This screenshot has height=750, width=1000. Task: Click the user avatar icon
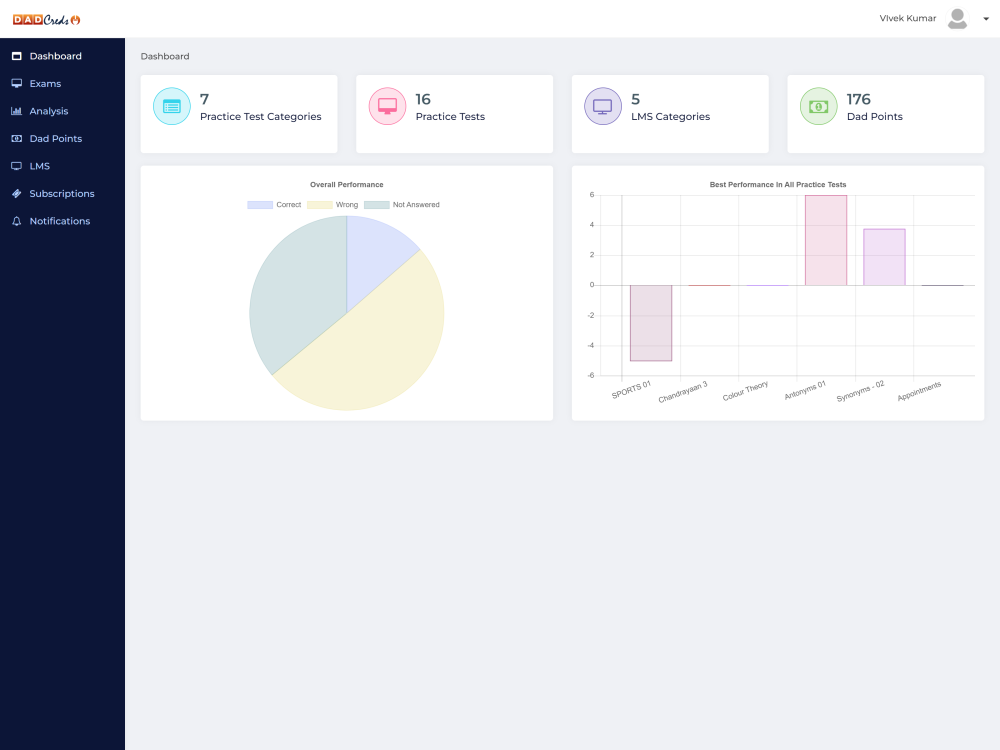[x=957, y=19]
